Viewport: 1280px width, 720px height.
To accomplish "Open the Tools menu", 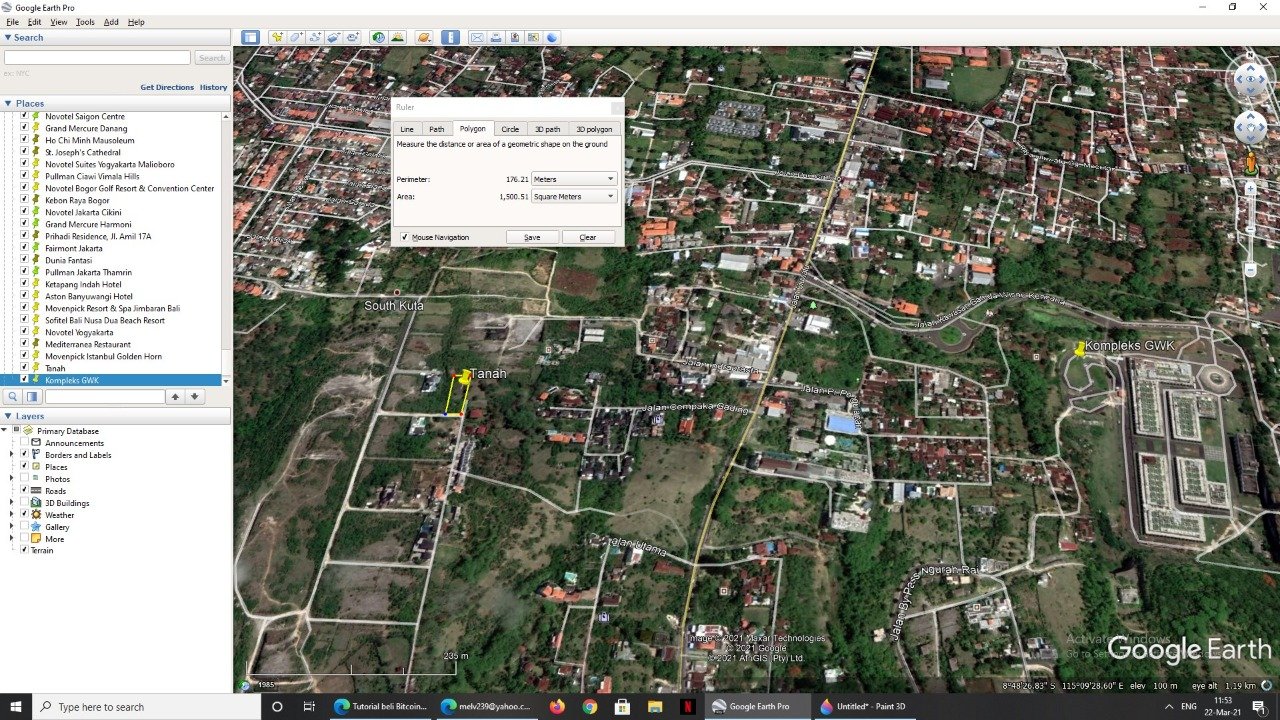I will click(x=85, y=22).
